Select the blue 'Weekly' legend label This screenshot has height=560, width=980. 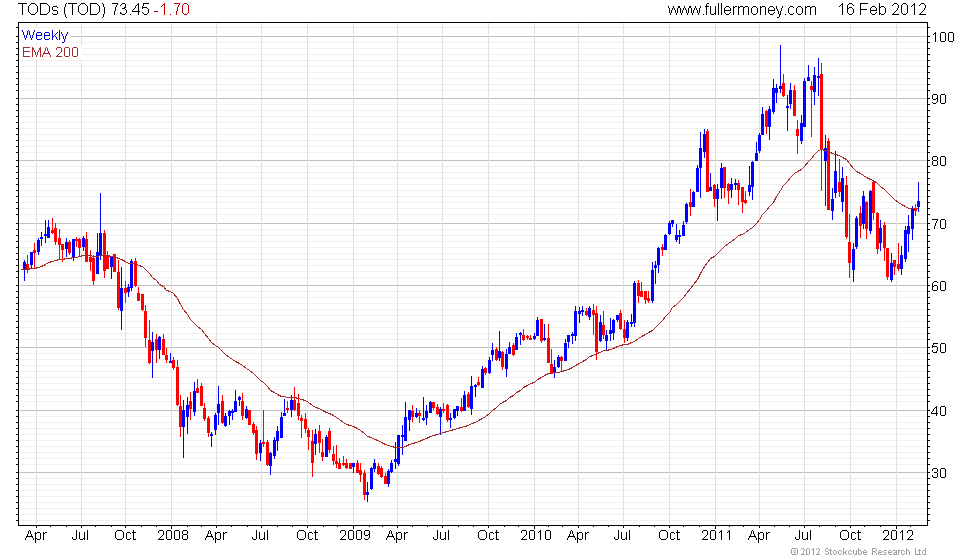point(44,36)
